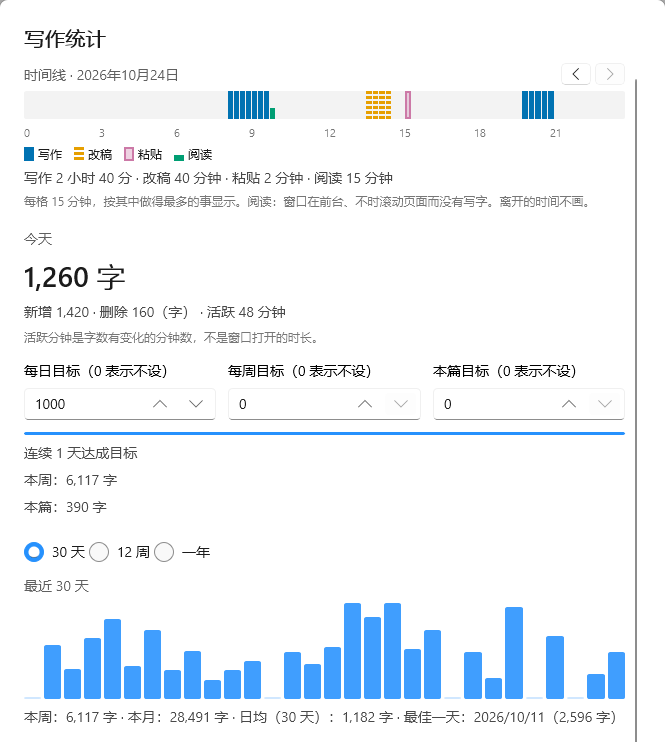Image resolution: width=665 pixels, height=742 pixels.
Task: Click the blue 写作 legend swatch
Action: click(29, 154)
